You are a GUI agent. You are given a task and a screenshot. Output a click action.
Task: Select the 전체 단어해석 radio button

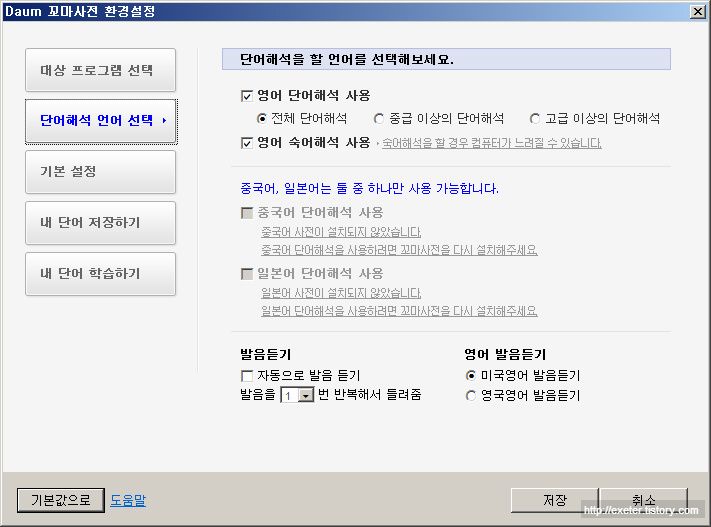click(x=262, y=119)
